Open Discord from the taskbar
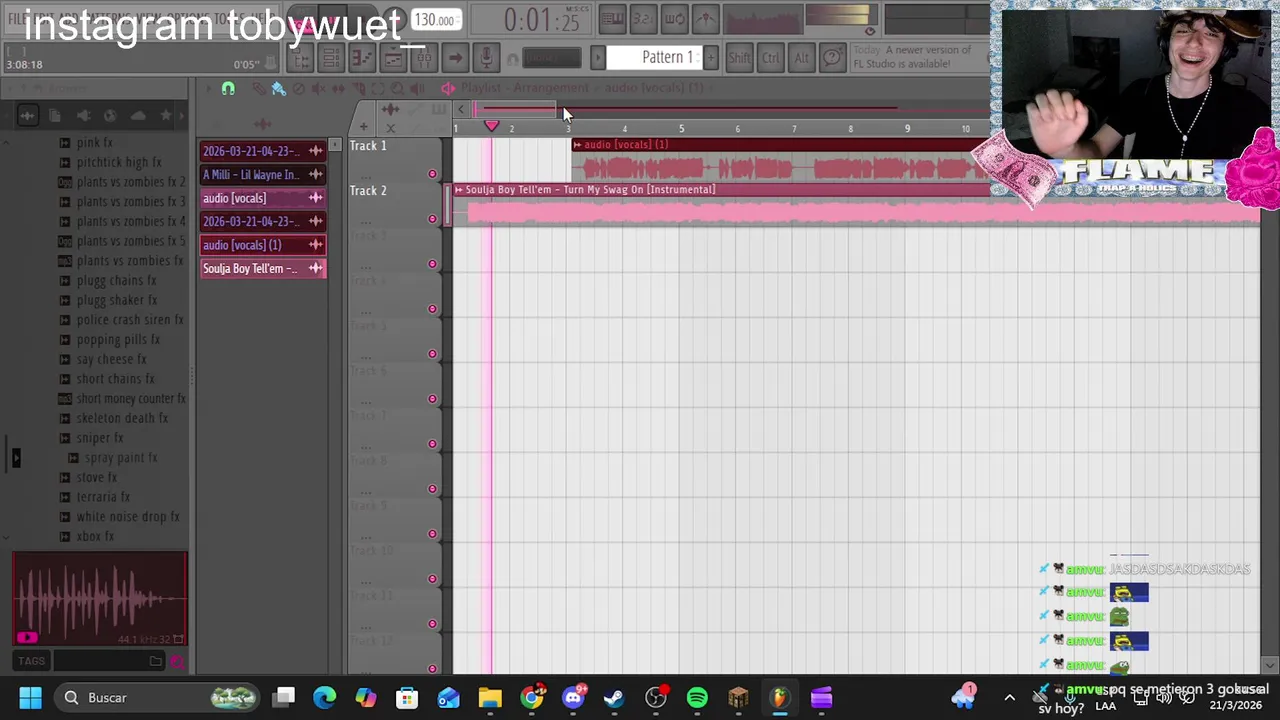Screen dimensions: 1280x720 click(x=573, y=698)
